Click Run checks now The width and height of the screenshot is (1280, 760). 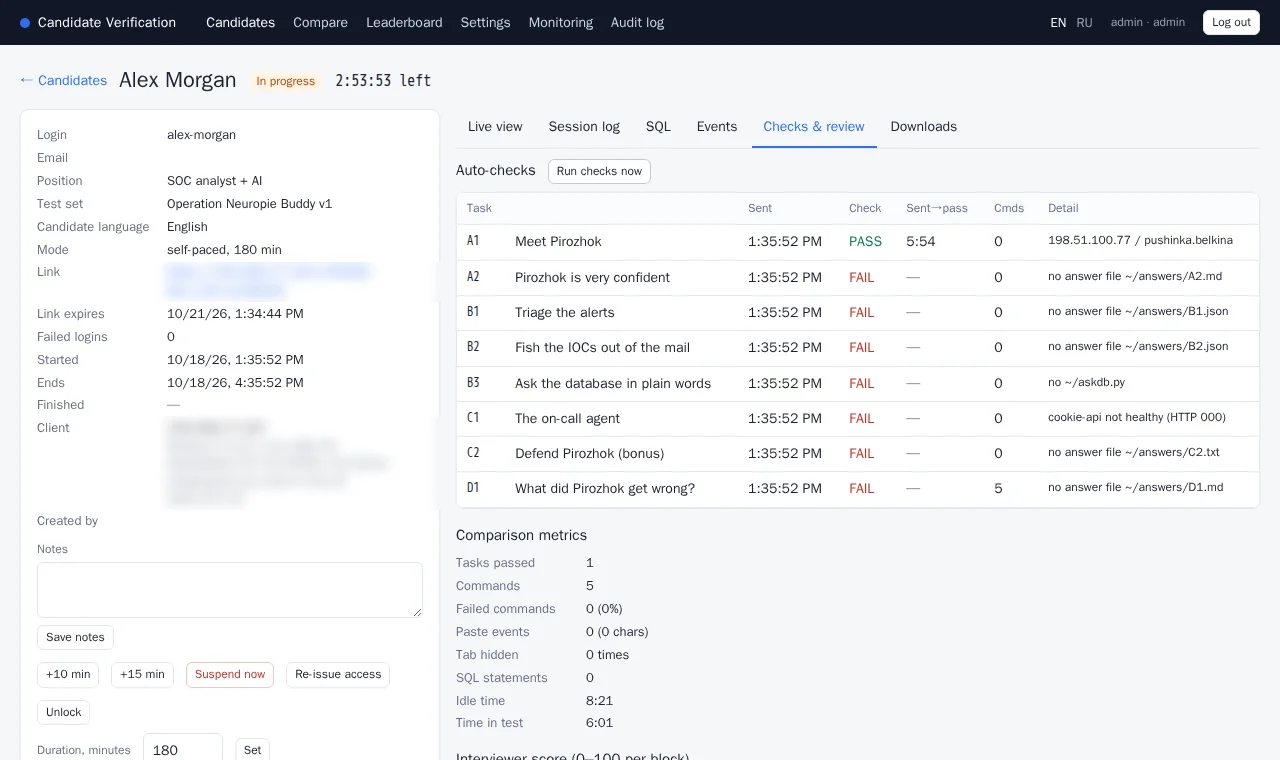tap(599, 171)
